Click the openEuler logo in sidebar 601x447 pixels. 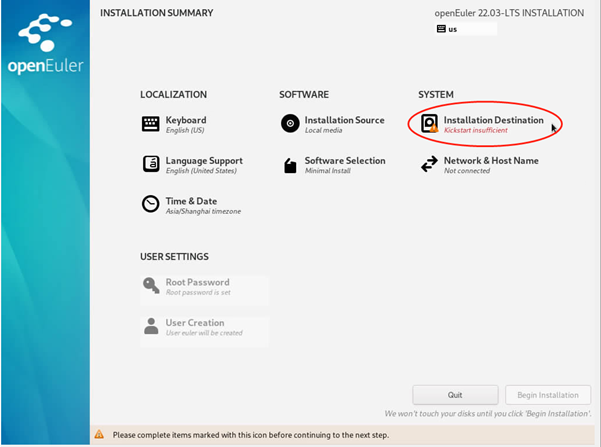[x=45, y=43]
